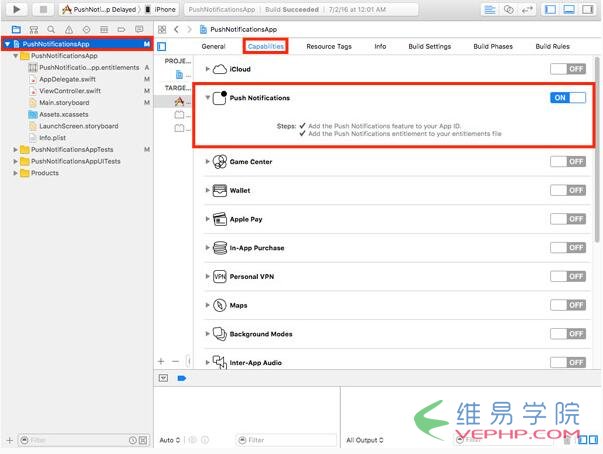Open the issue navigator

[69, 30]
